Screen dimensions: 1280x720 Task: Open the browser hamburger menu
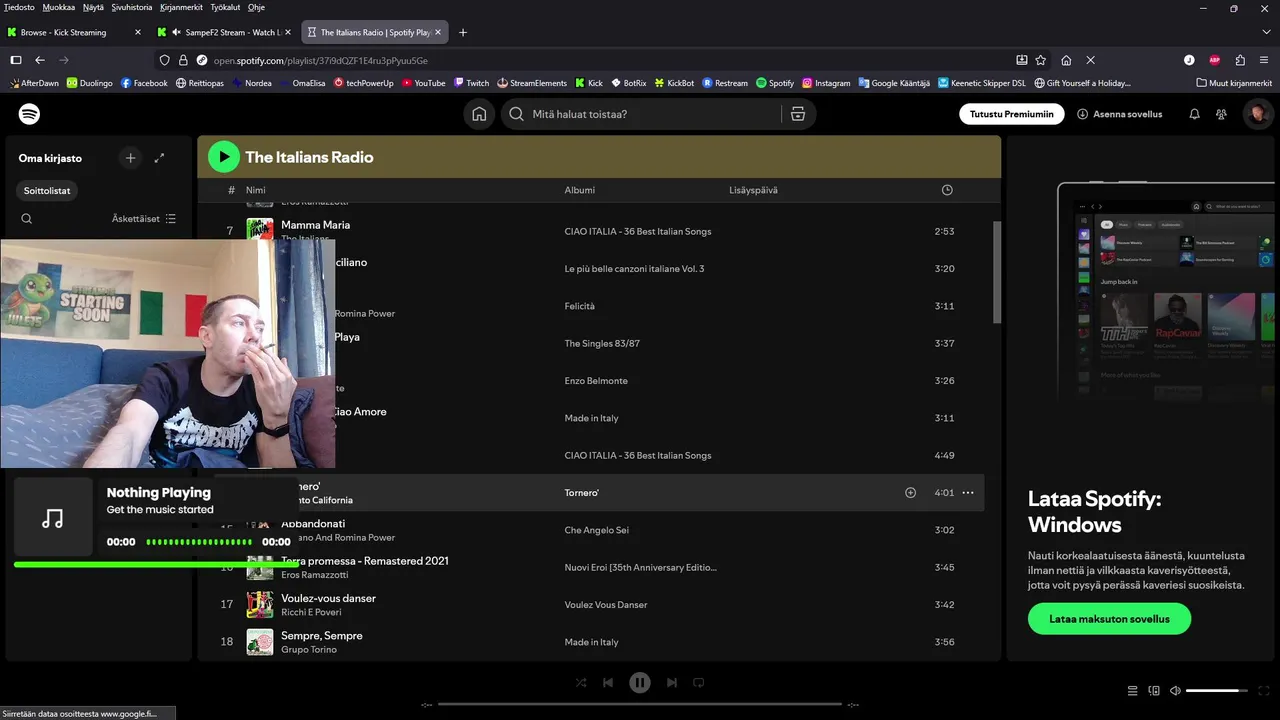click(x=1265, y=60)
